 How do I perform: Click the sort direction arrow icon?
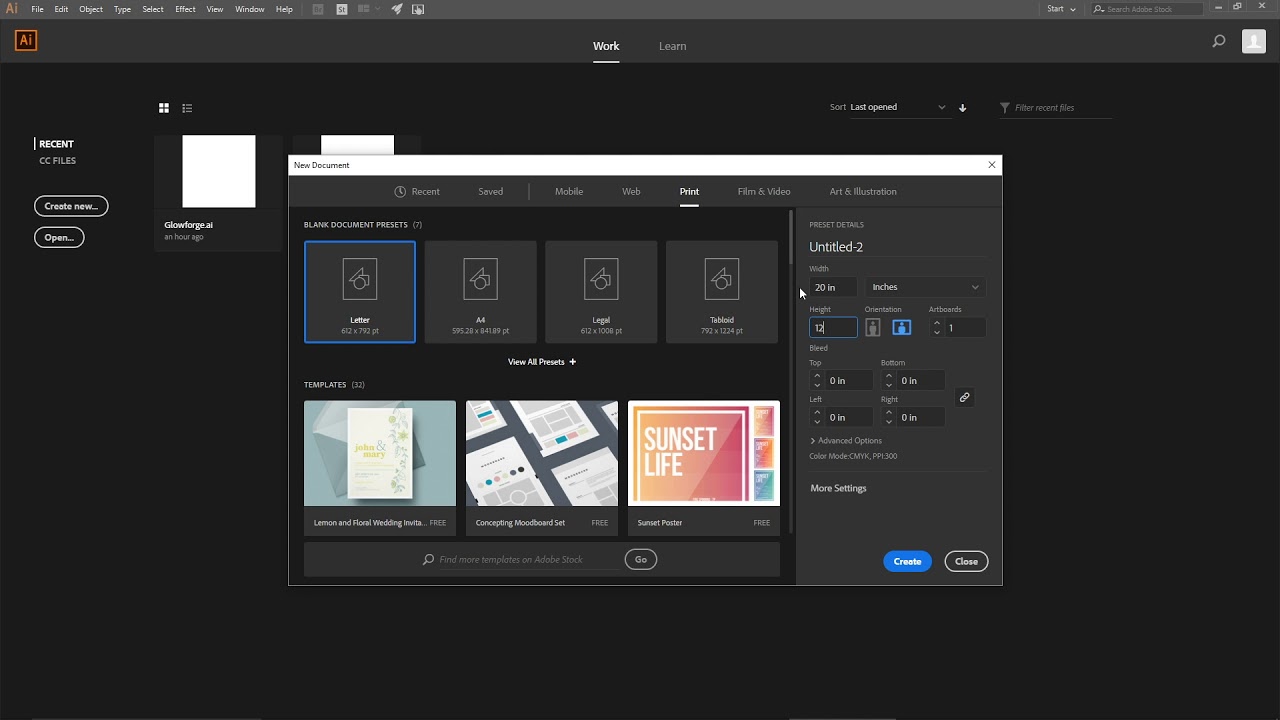[962, 108]
